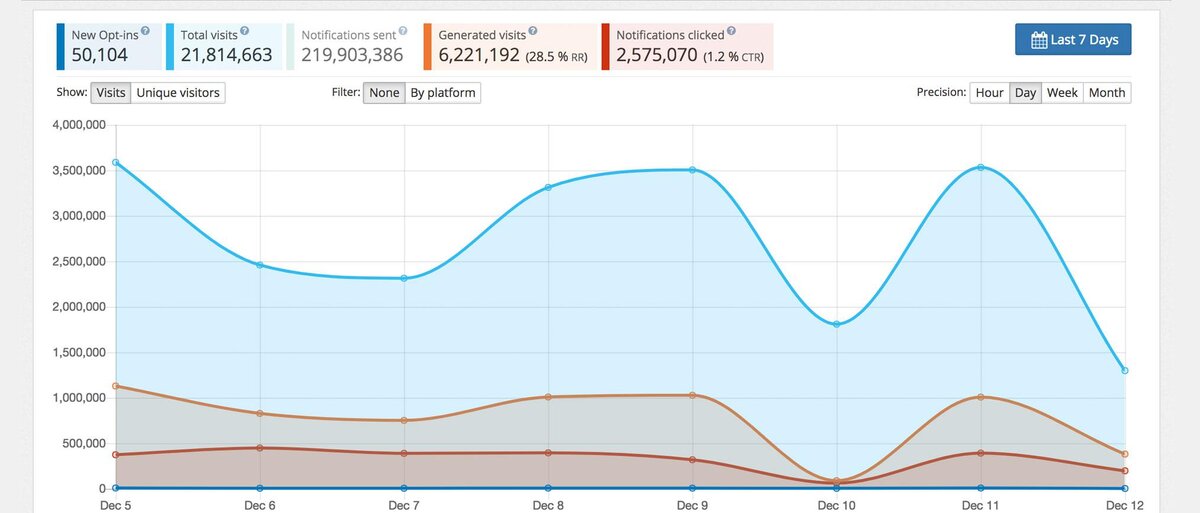Screen dimensions: 1200x513
Task: Show Visits in the chart
Action: pos(111,92)
